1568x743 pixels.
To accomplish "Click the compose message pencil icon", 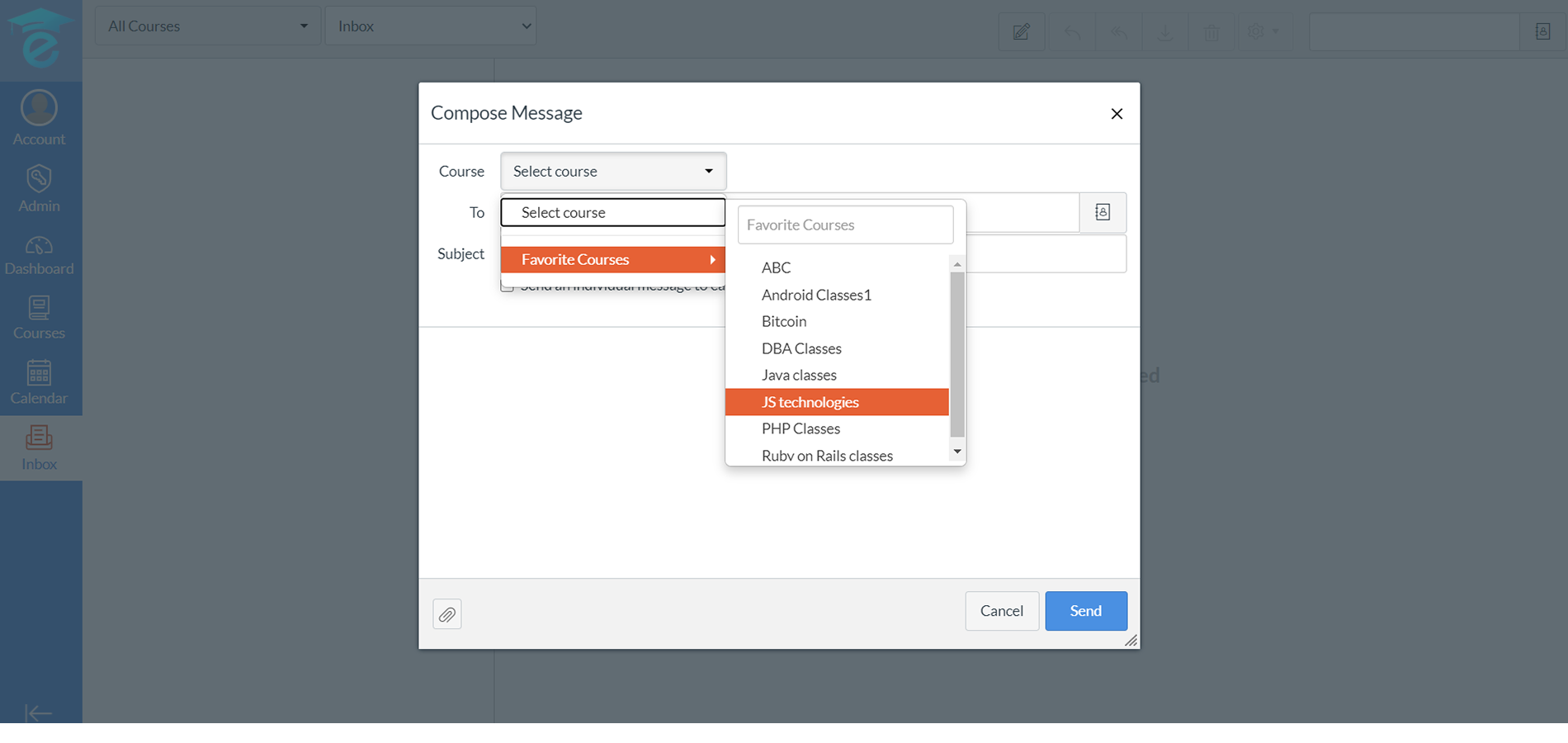I will 1021,32.
